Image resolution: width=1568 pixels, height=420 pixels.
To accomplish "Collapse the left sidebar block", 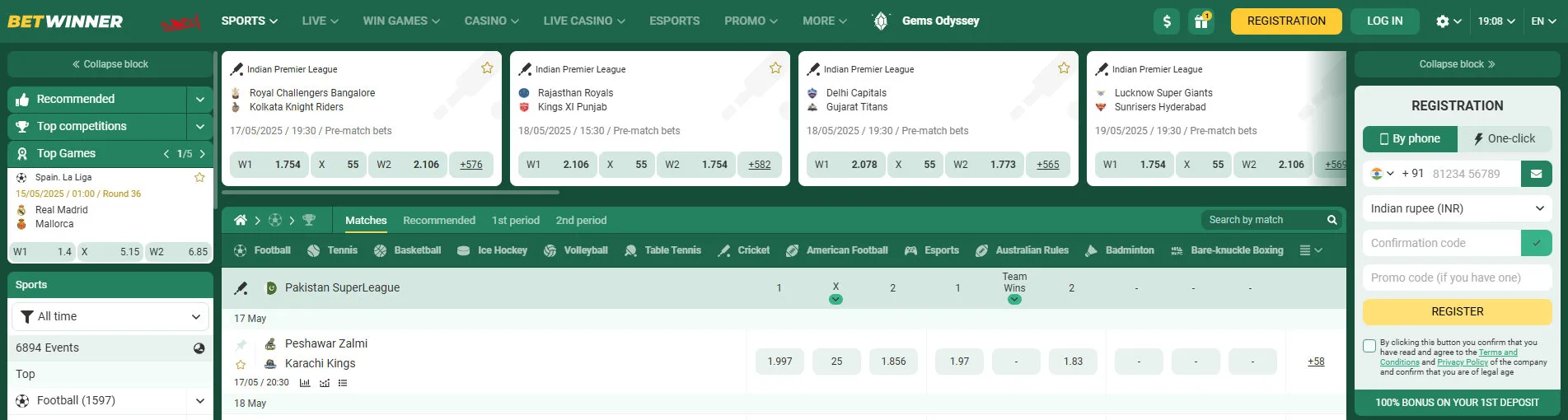I will (x=110, y=64).
